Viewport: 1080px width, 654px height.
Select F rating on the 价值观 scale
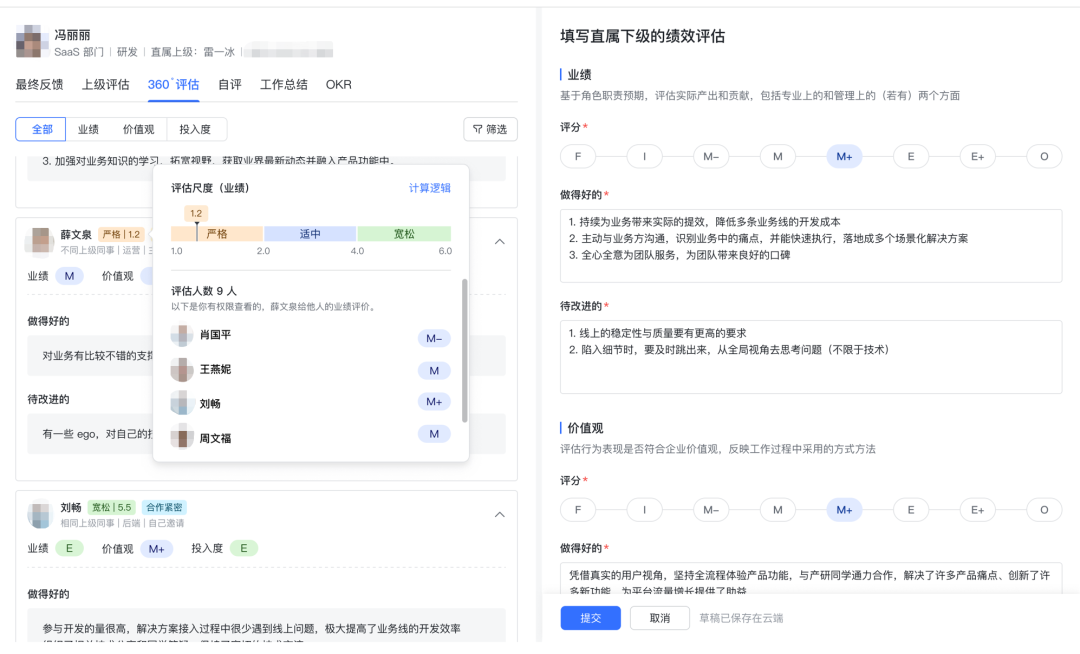point(577,509)
